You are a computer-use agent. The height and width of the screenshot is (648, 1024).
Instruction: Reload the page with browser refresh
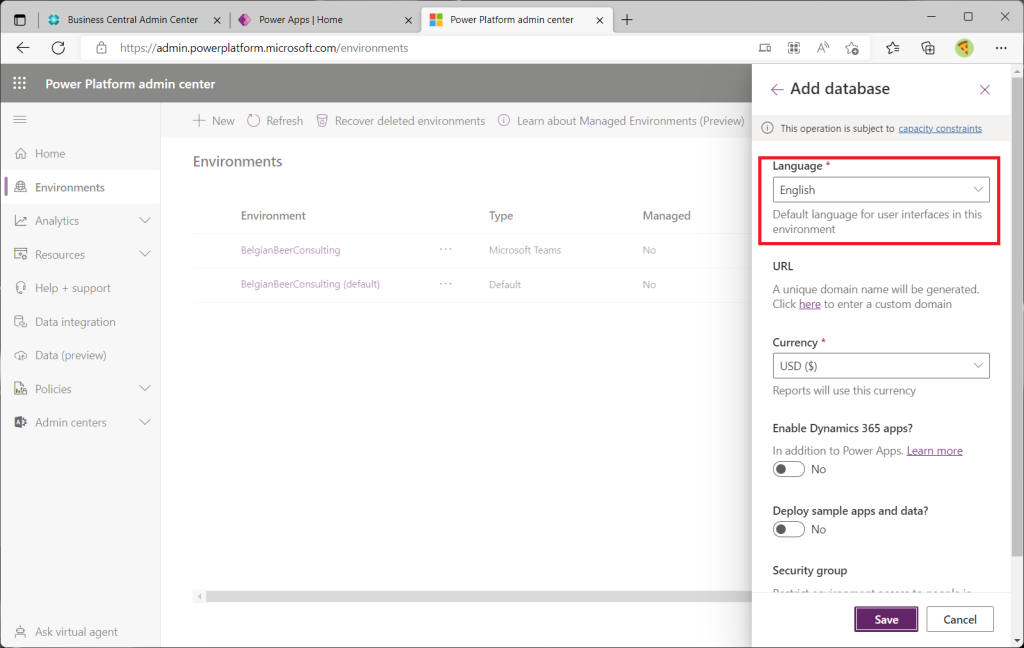pyautogui.click(x=58, y=48)
